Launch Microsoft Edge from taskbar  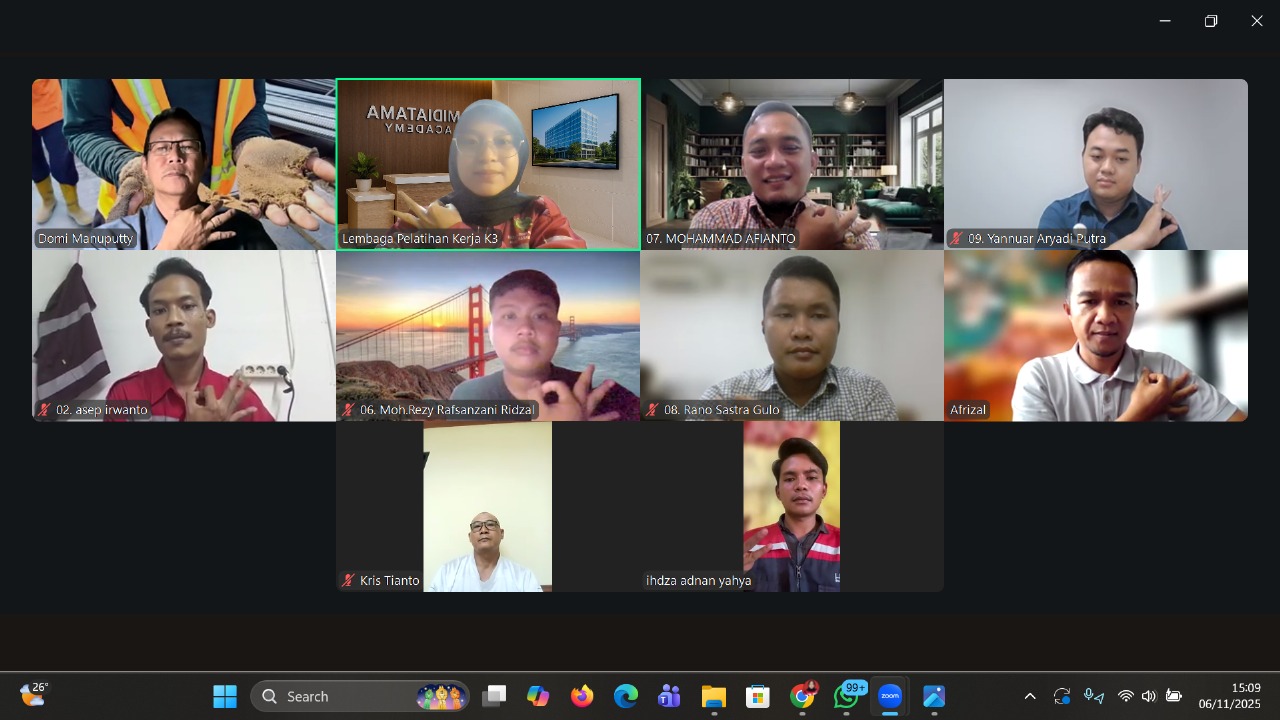(626, 696)
